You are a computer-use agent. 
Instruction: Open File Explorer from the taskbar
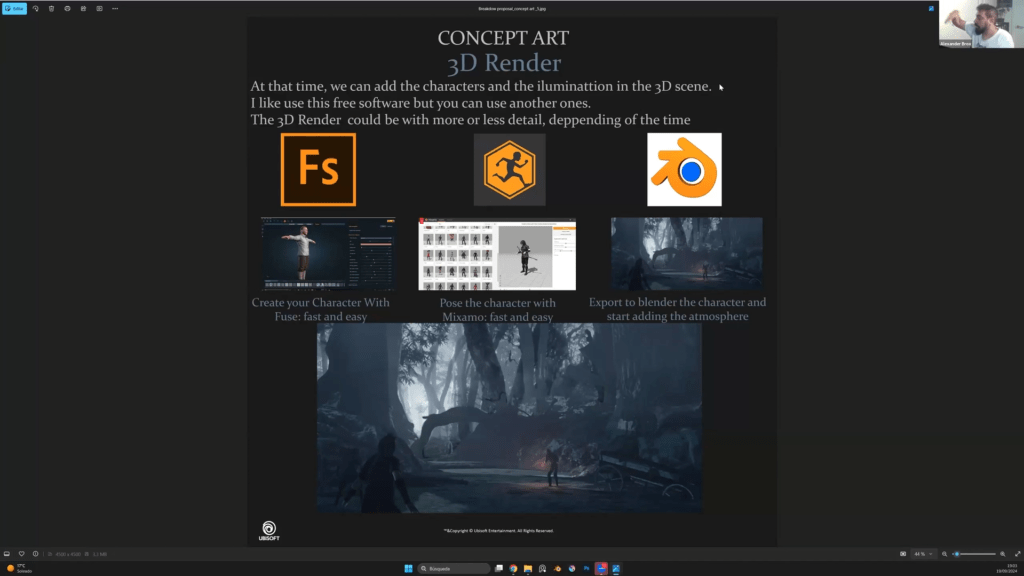(528, 568)
